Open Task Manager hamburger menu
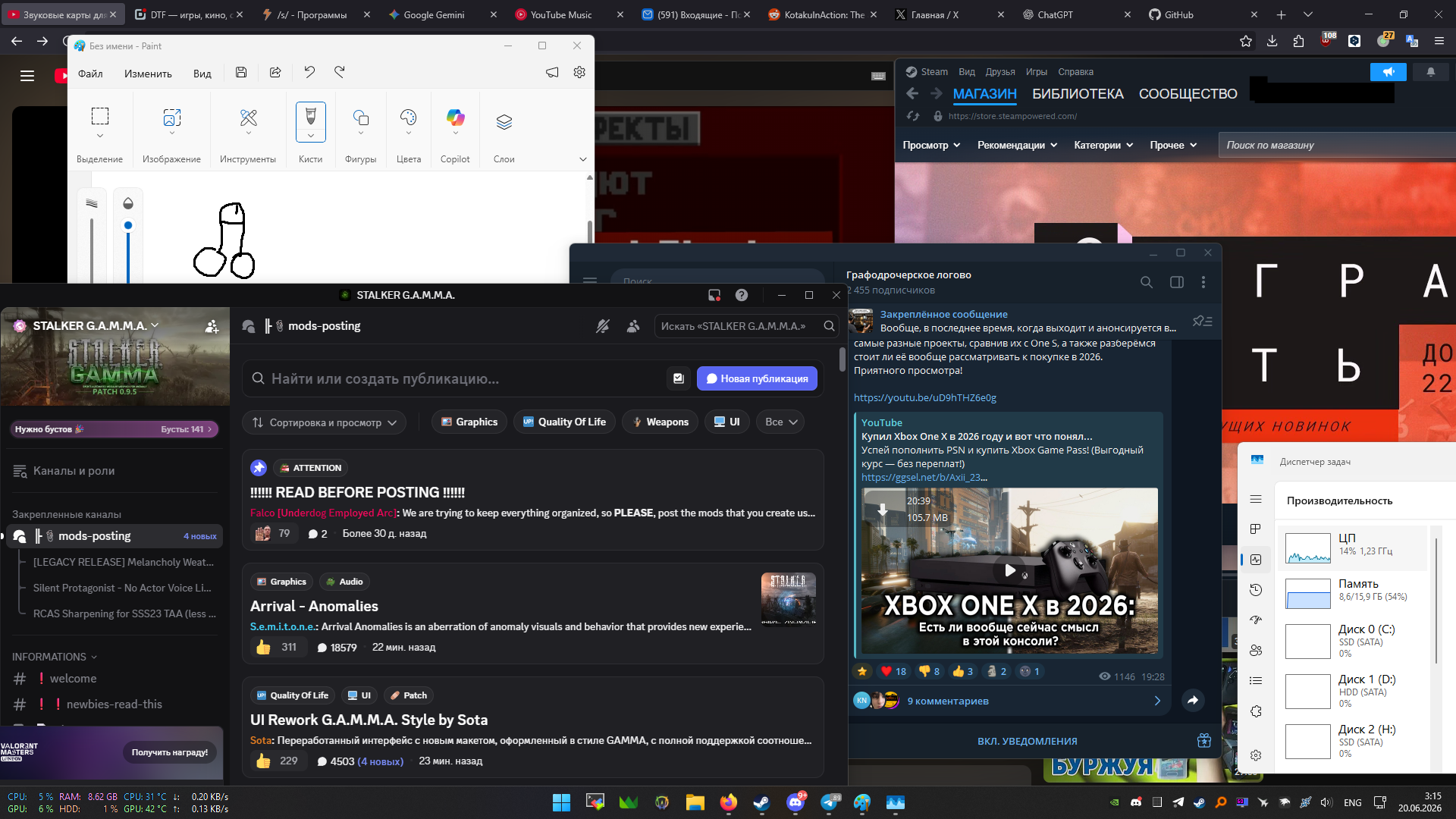 click(1256, 499)
